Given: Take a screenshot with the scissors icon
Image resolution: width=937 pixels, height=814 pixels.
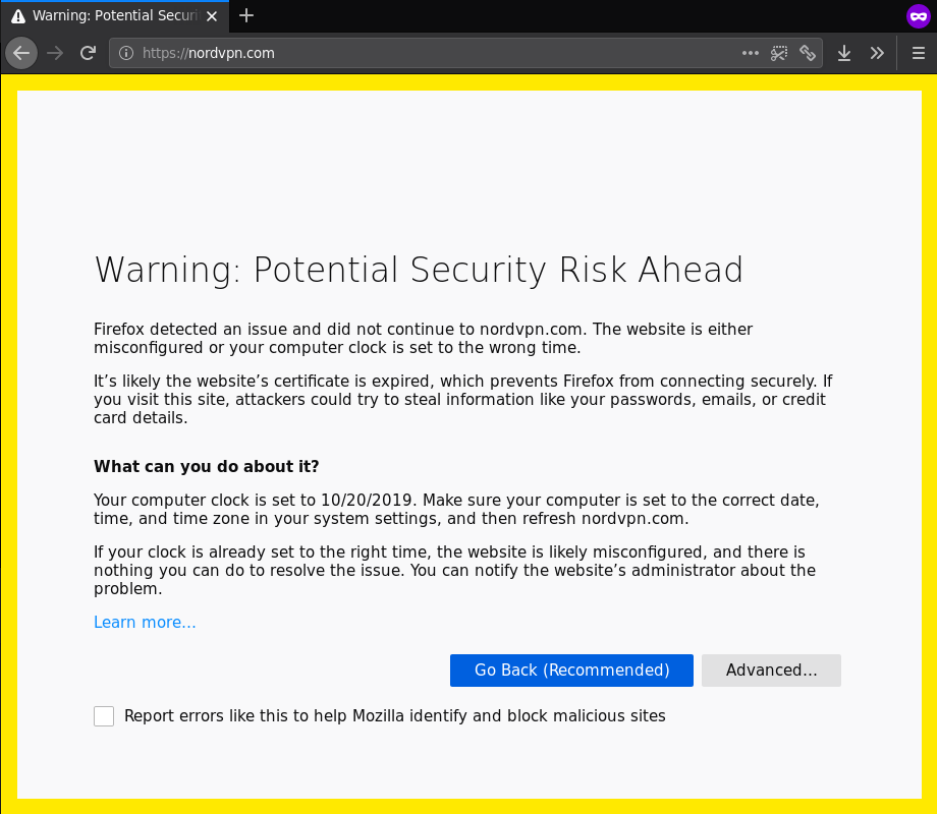Looking at the screenshot, I should coord(779,53).
